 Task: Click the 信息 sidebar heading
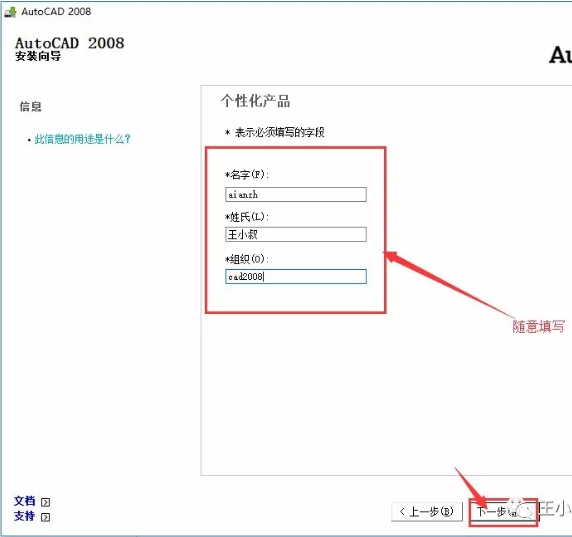(x=31, y=107)
